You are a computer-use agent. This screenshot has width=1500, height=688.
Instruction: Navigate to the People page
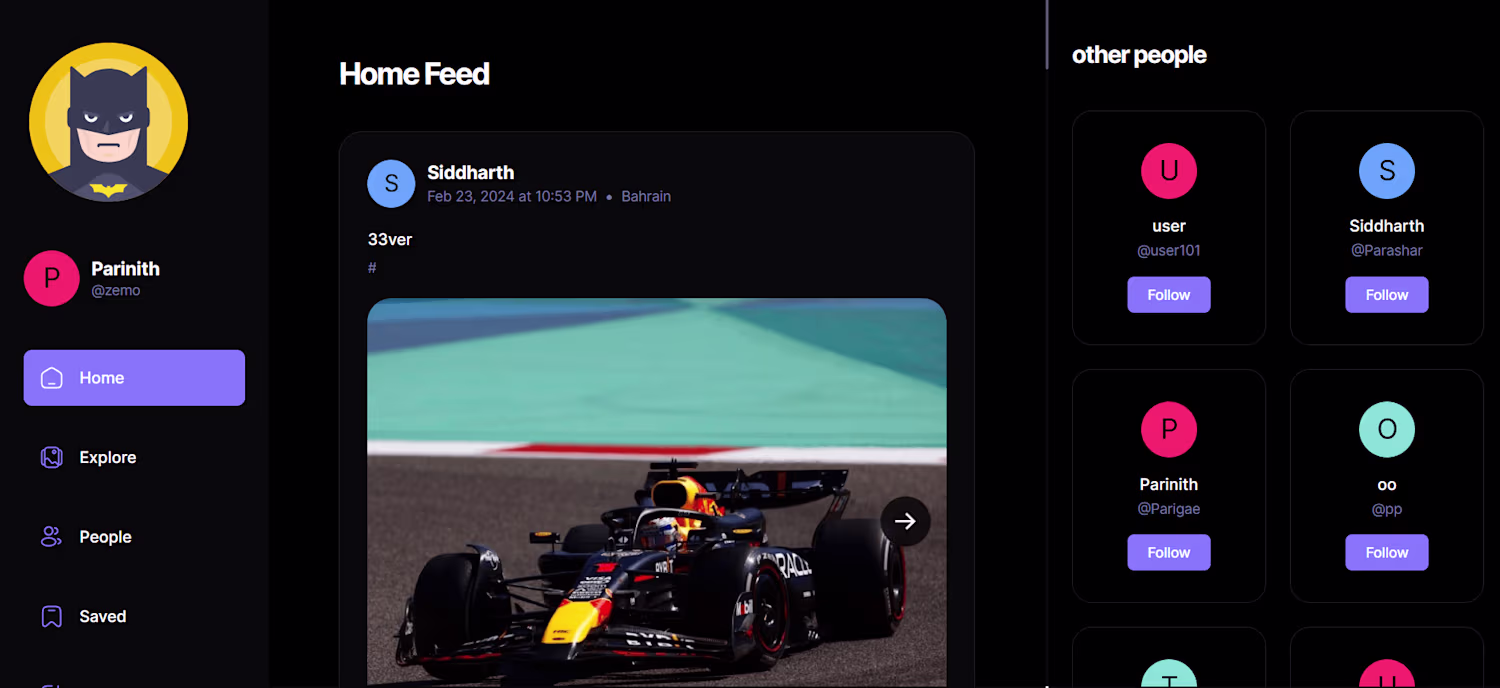click(x=105, y=537)
